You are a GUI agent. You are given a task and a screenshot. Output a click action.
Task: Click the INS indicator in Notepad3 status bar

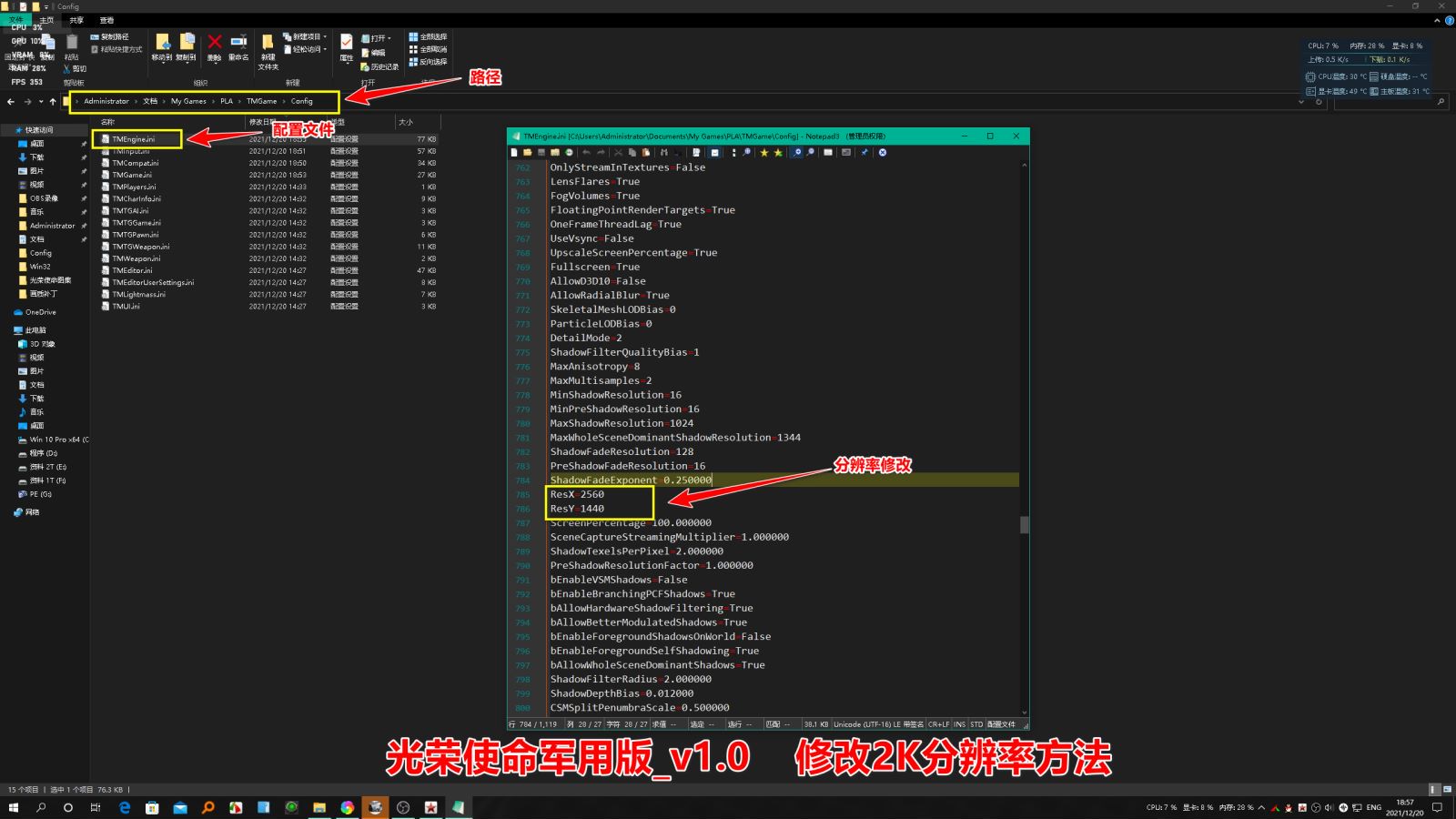coord(959,724)
